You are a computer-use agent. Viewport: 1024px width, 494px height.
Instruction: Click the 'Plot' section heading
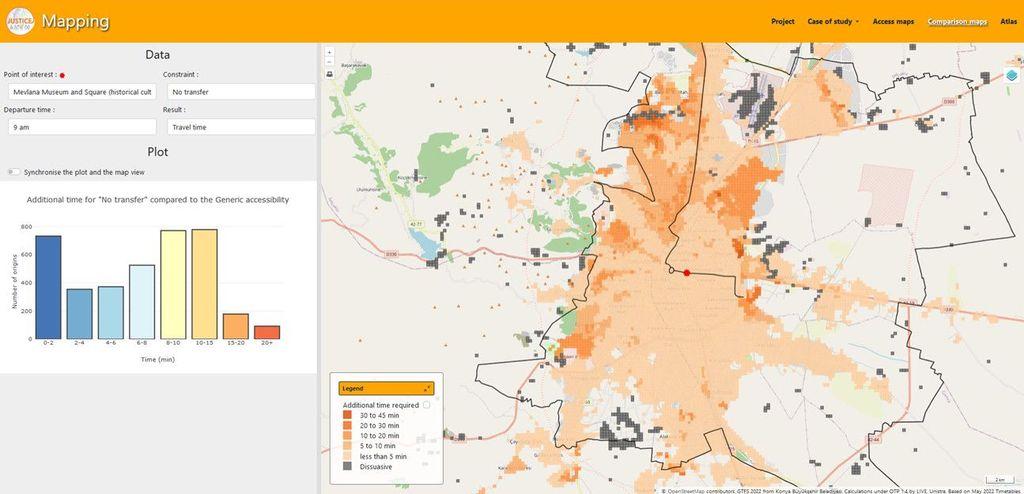click(x=157, y=152)
